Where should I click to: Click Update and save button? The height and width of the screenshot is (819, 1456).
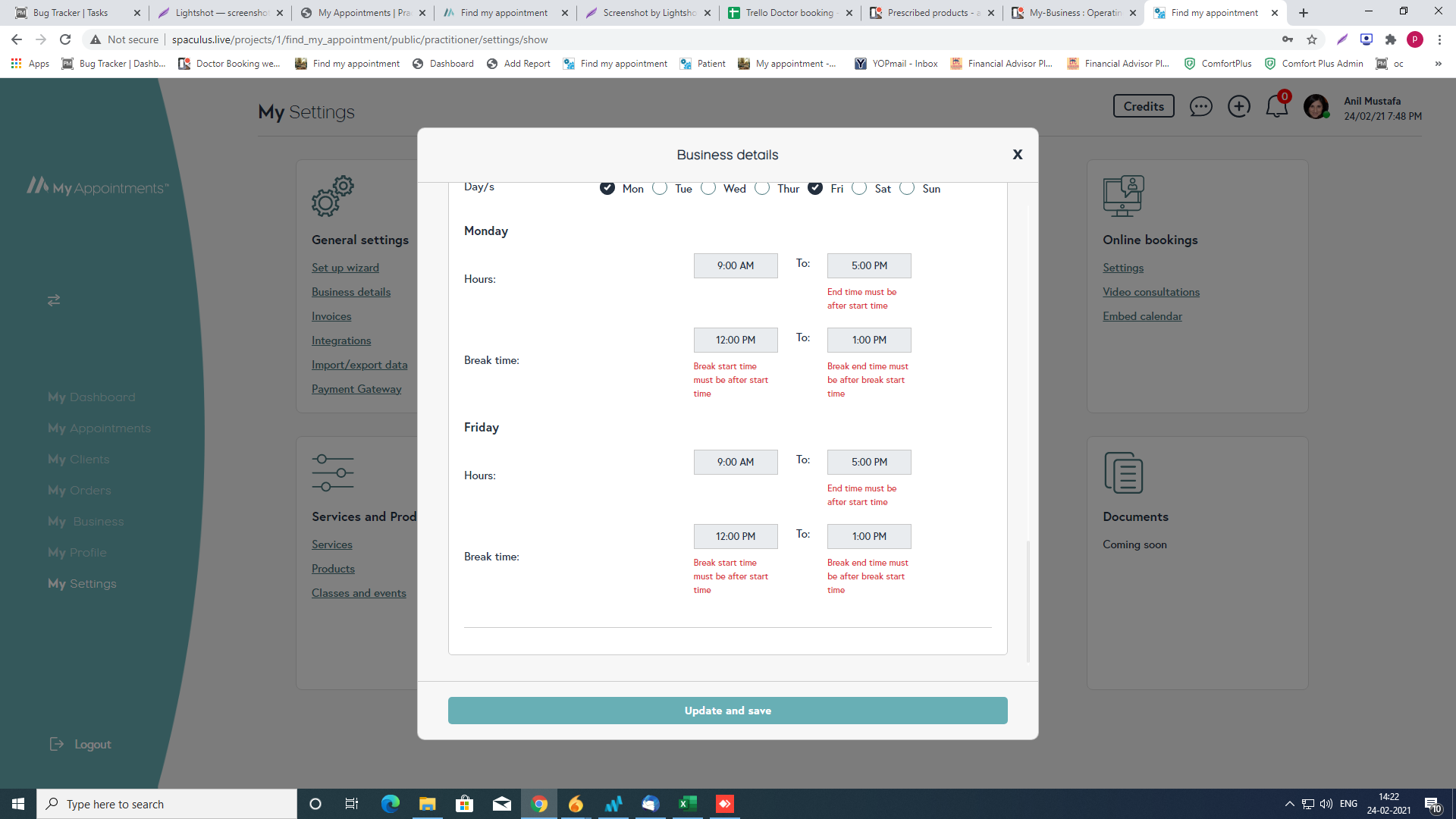pyautogui.click(x=727, y=711)
